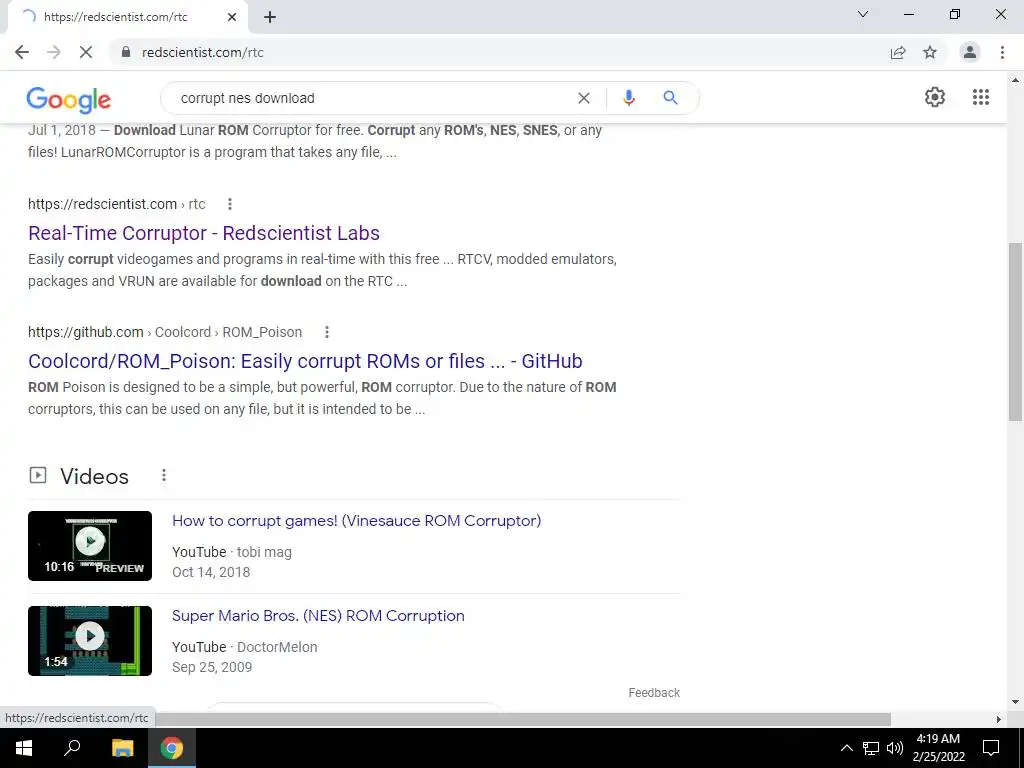Click the Feedback link
1024x768 pixels.
tap(654, 693)
